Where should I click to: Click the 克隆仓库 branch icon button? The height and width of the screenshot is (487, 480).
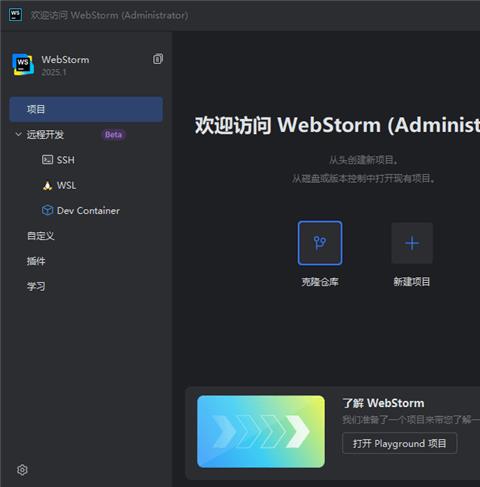320,243
